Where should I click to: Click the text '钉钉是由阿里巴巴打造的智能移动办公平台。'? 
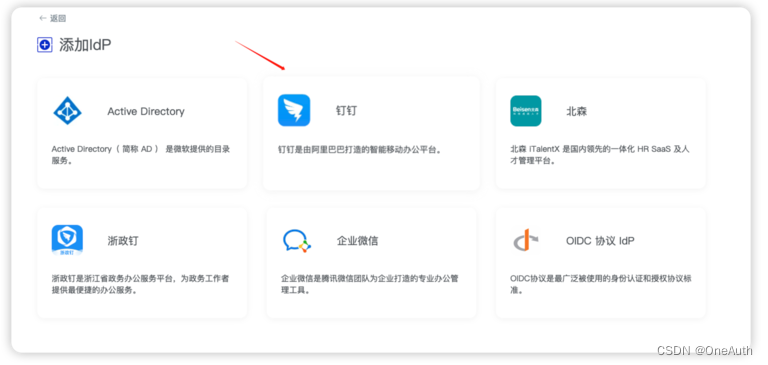pos(360,150)
